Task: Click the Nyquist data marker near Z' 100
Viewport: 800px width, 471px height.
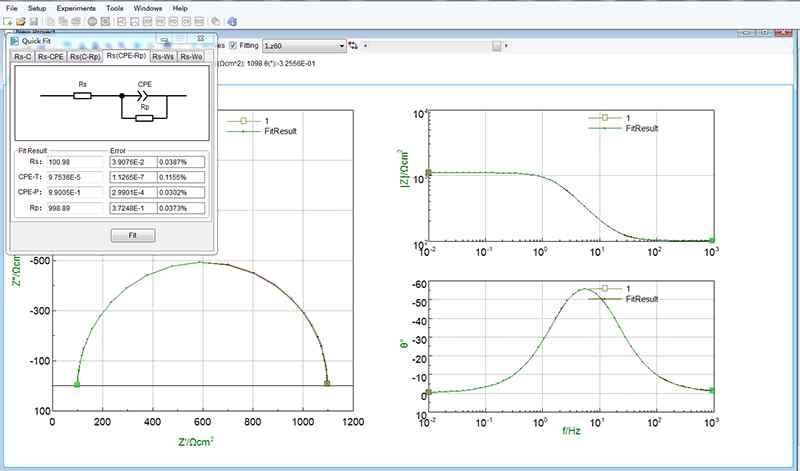Action: [x=77, y=384]
